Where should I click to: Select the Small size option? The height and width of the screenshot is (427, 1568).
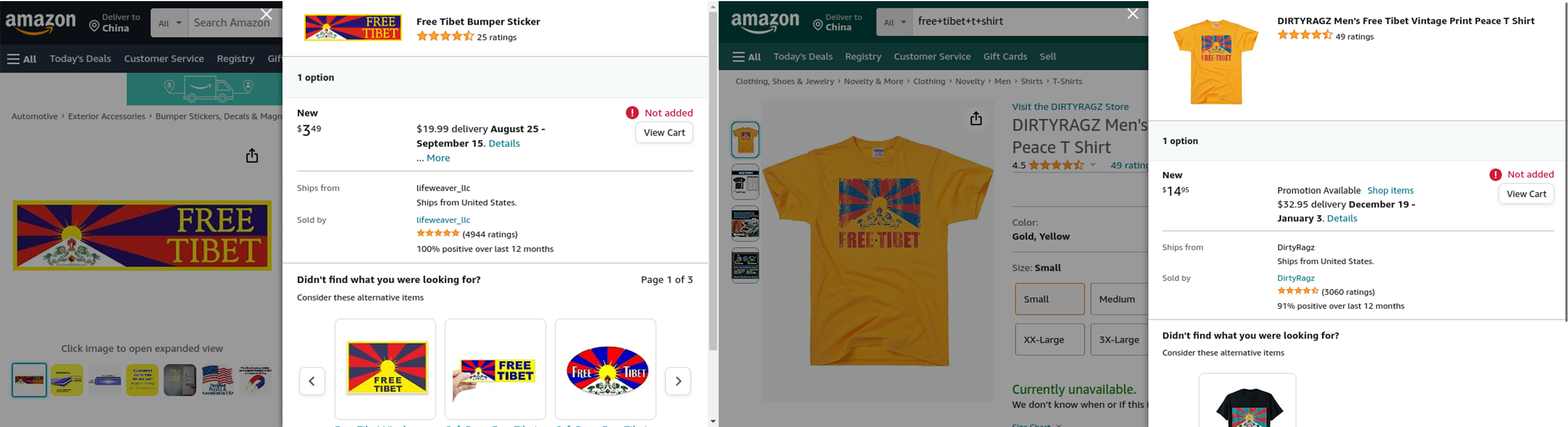[1049, 299]
